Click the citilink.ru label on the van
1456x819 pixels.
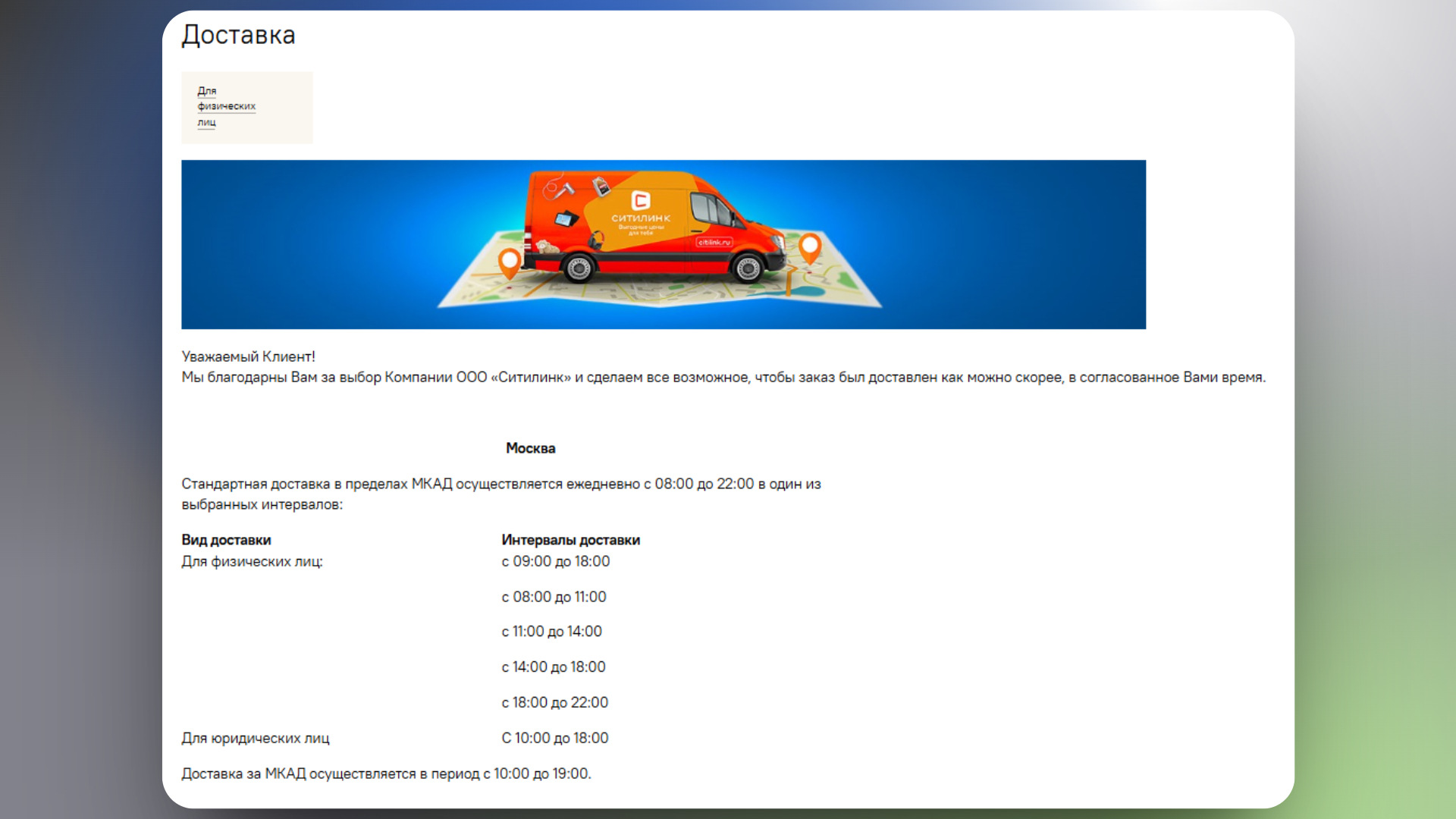click(x=714, y=242)
